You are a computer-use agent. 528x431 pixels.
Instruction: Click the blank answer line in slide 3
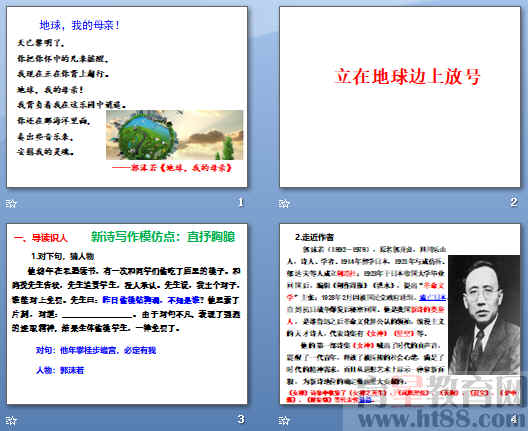tap(98, 316)
